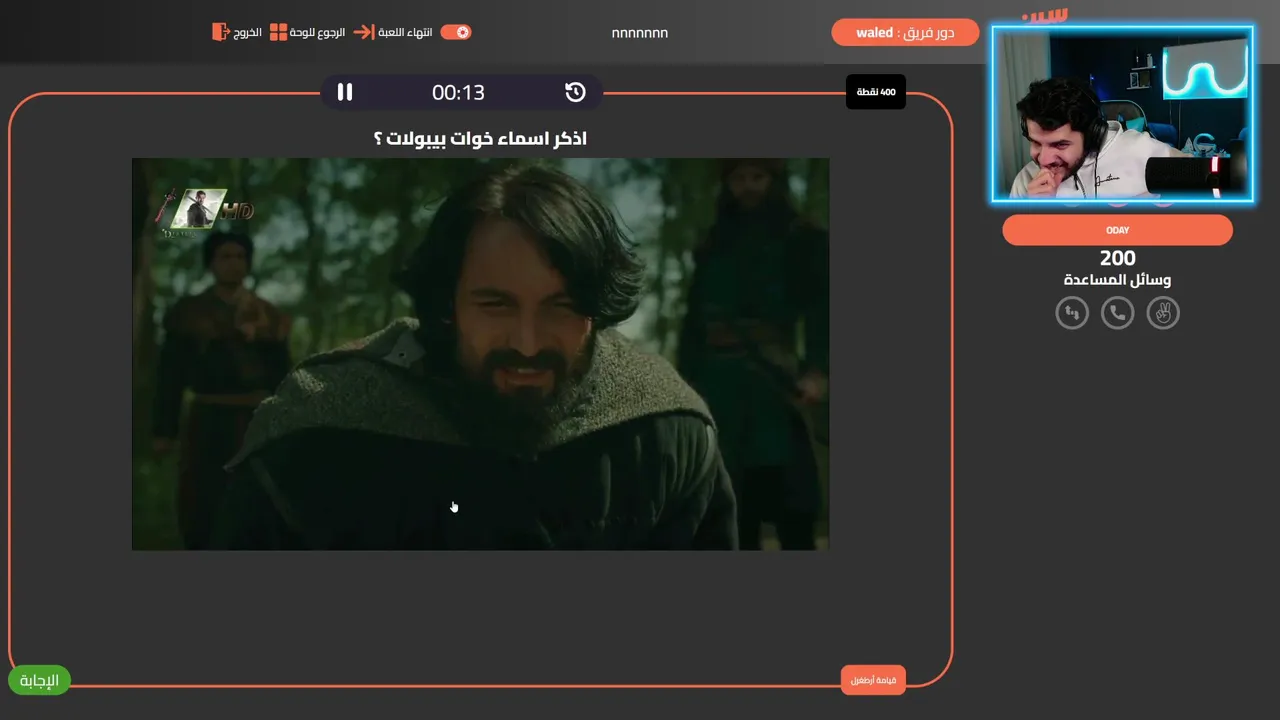This screenshot has width=1280, height=720.
Task: Click the board grid icon beside الرجوع للوحة
Action: (x=279, y=32)
